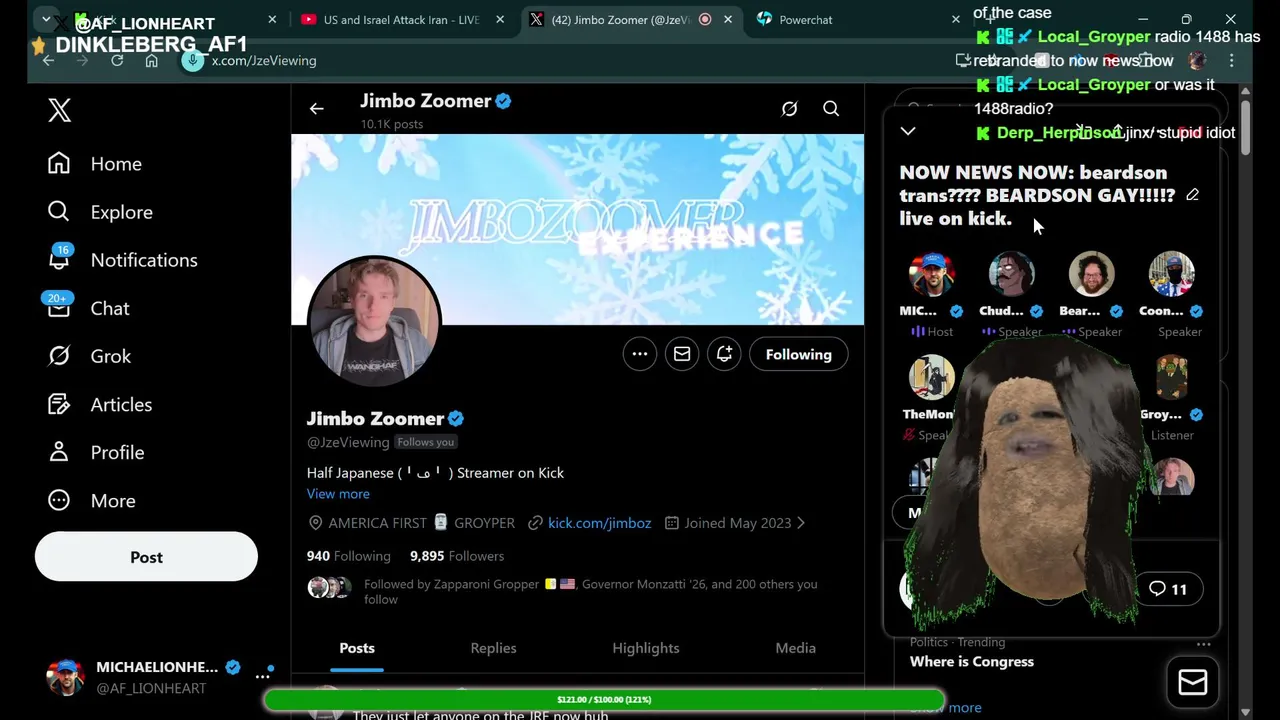The height and width of the screenshot is (720, 1280).
Task: Open Explore in sidebar
Action: tap(100, 212)
